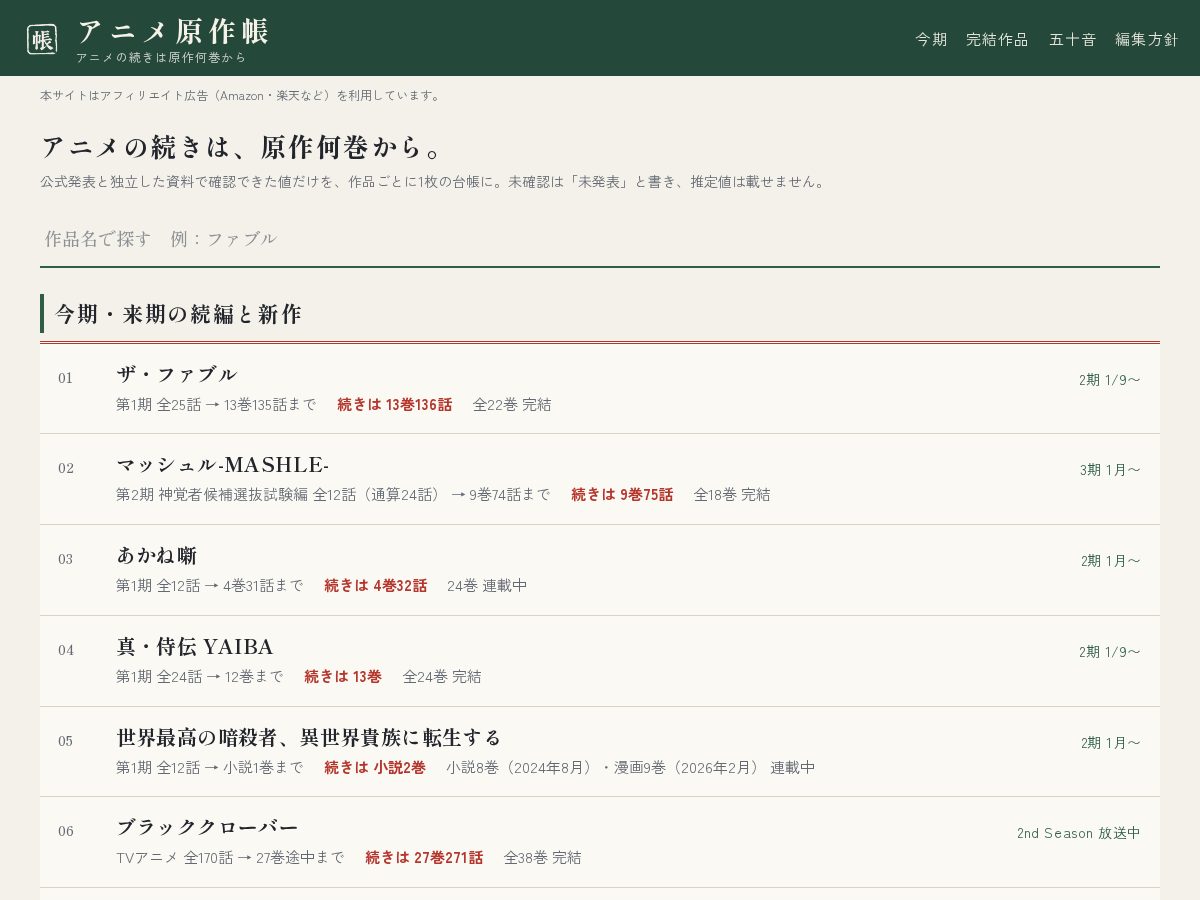Open the 今期 nav item
The width and height of the screenshot is (1200, 900).
point(931,39)
